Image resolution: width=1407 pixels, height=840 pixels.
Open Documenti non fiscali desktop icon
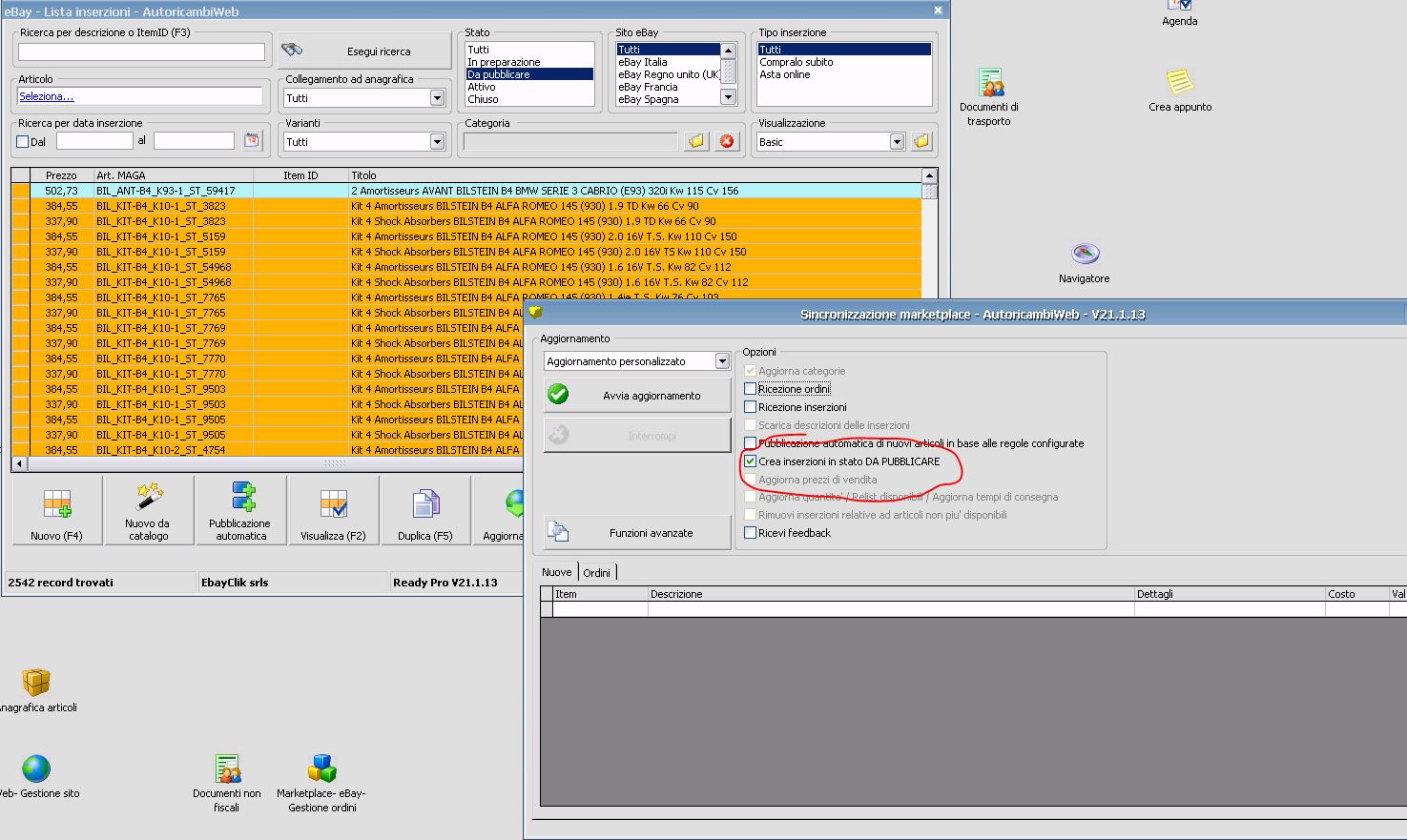click(227, 783)
